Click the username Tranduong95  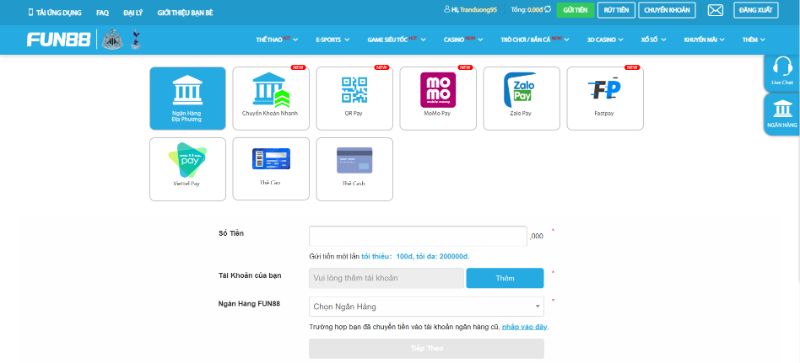click(478, 10)
